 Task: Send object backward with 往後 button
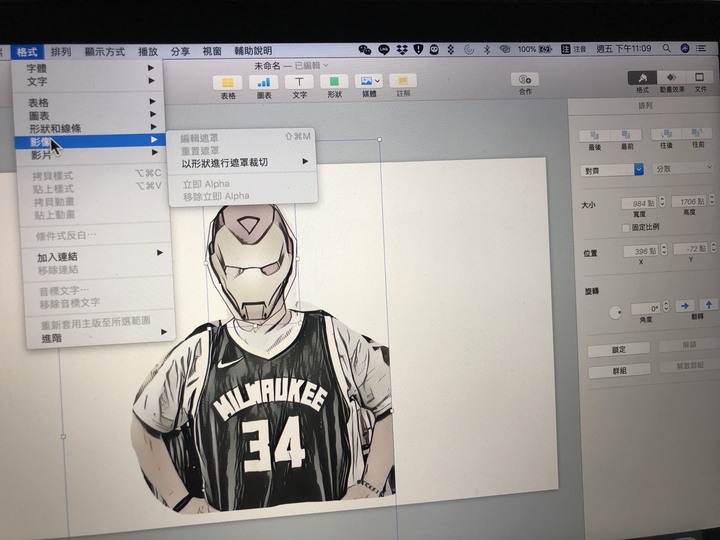[666, 134]
